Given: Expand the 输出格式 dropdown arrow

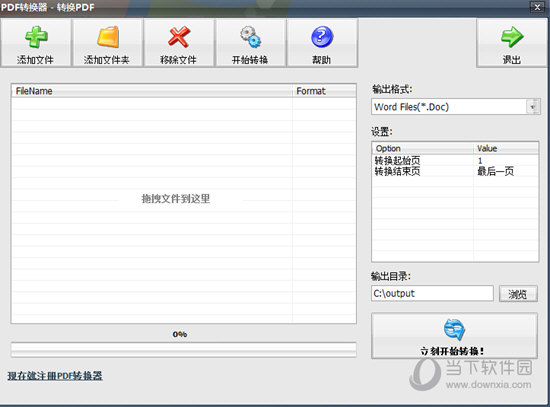Looking at the screenshot, I should click(x=533, y=107).
